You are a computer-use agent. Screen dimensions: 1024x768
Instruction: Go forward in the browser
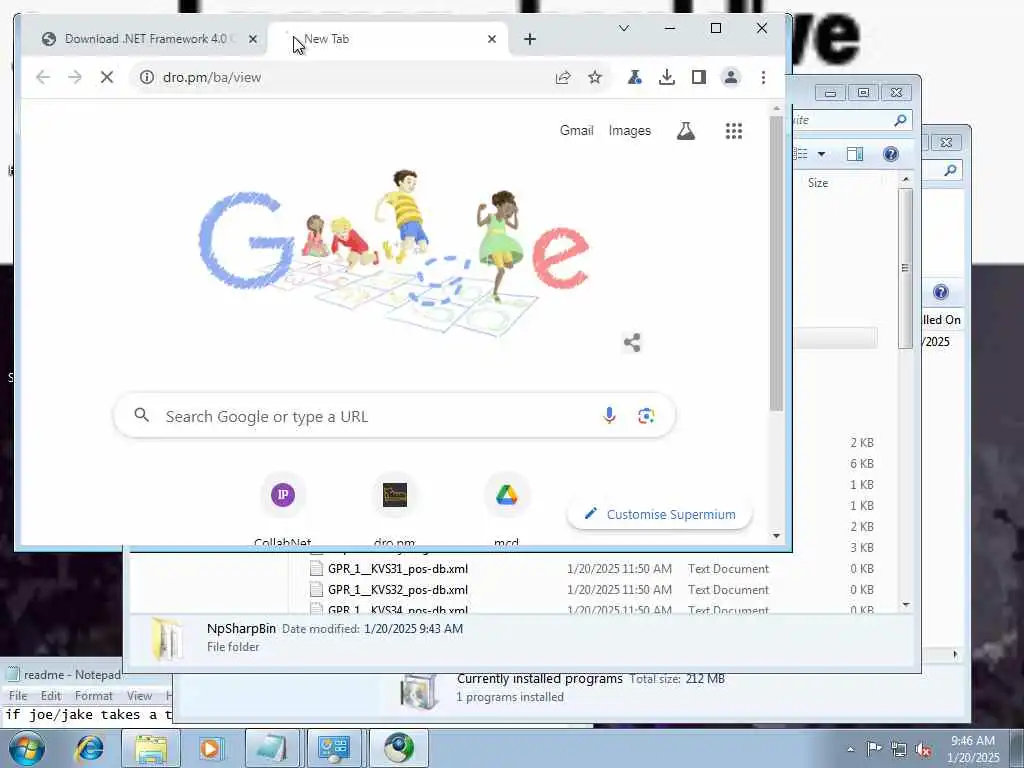(75, 77)
